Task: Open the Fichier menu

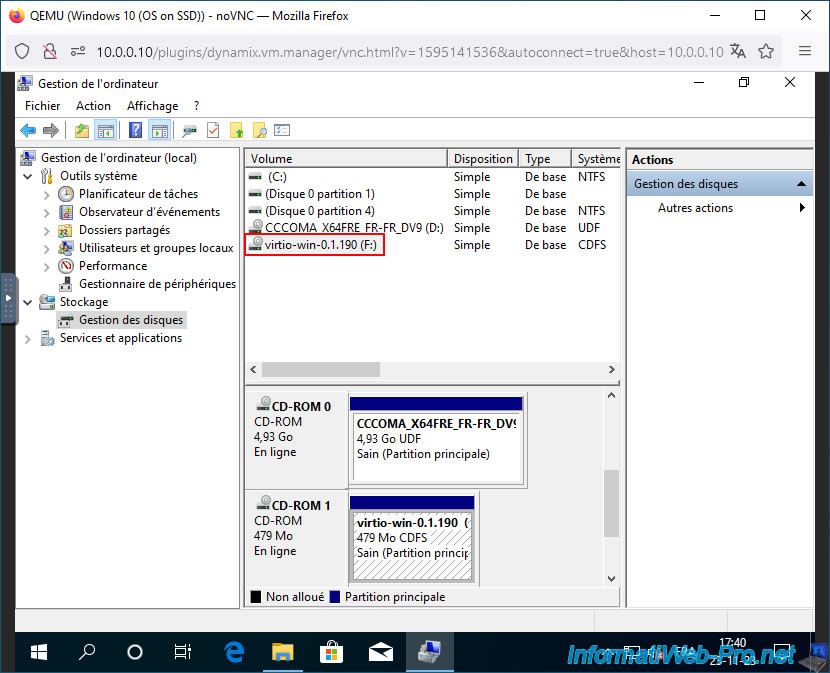Action: click(x=42, y=106)
